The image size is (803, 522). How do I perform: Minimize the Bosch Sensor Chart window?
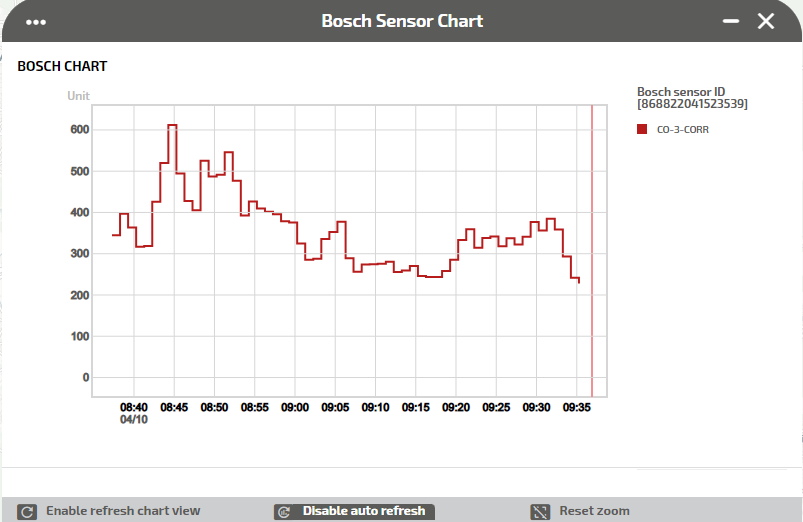(x=732, y=21)
